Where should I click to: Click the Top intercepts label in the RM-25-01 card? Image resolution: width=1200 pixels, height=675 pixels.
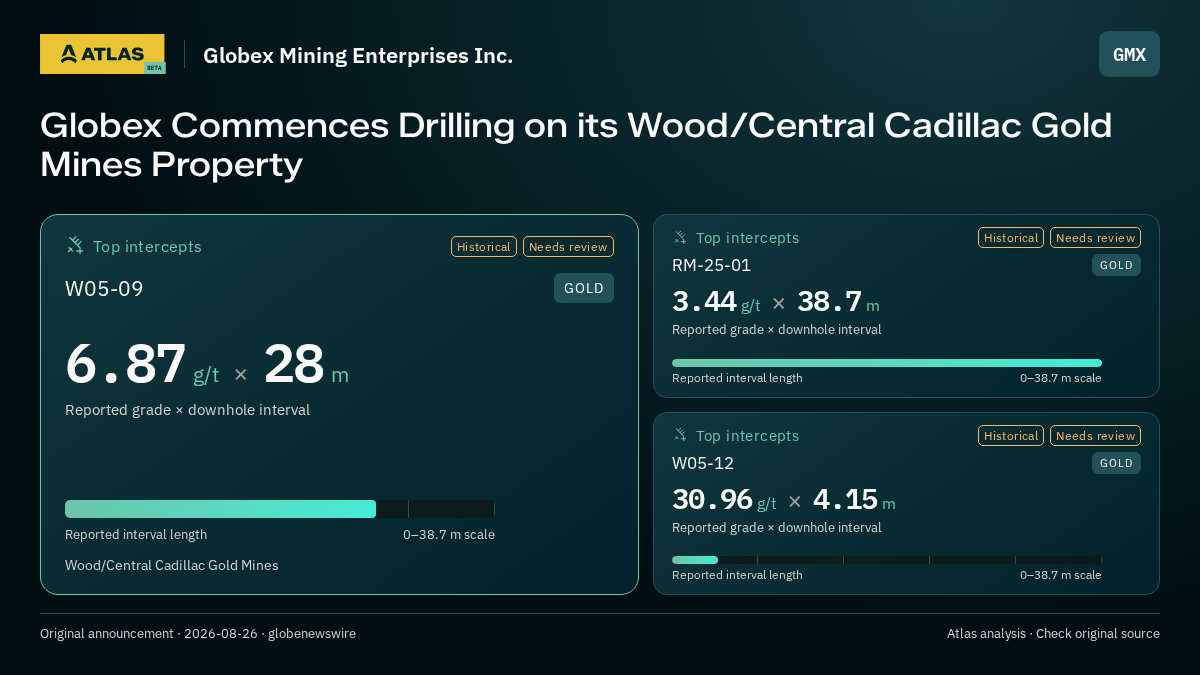[x=747, y=238]
